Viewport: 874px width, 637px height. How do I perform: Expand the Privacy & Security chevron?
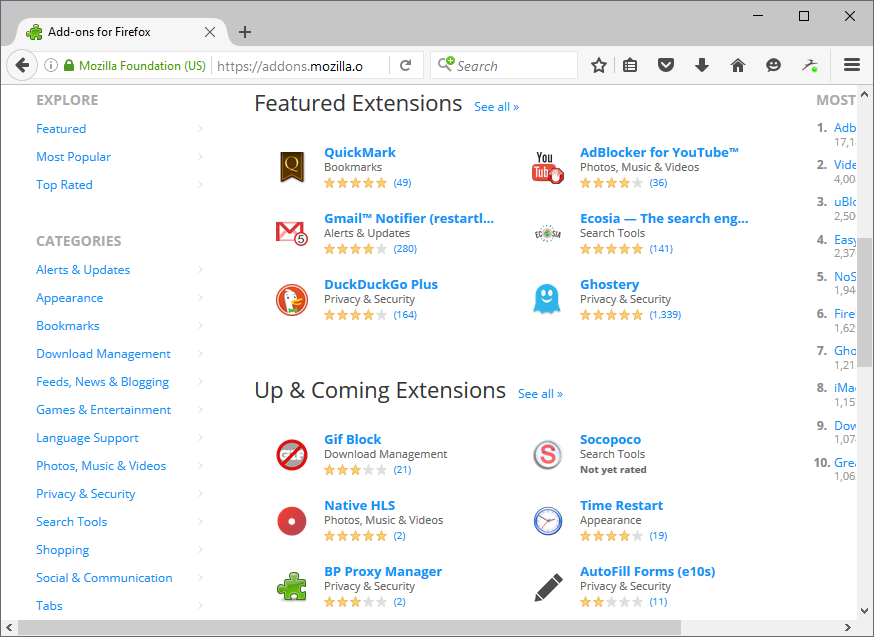pyautogui.click(x=200, y=493)
